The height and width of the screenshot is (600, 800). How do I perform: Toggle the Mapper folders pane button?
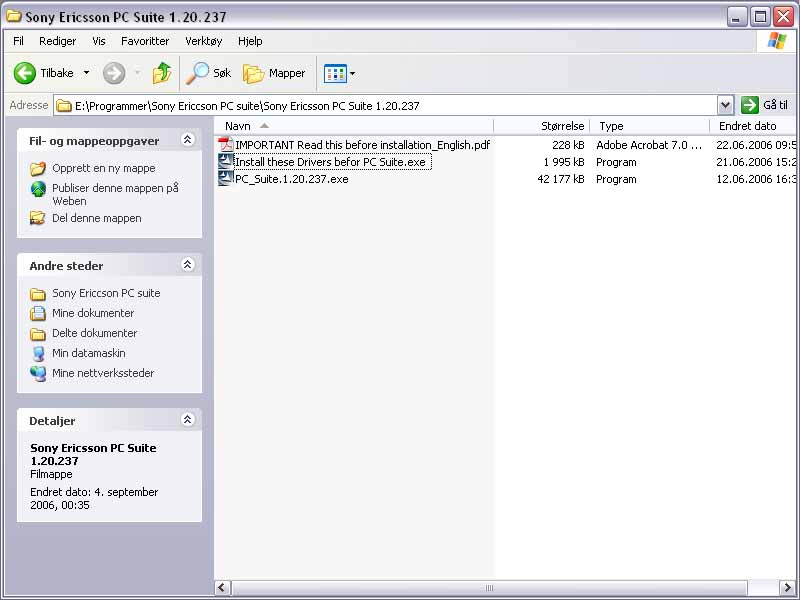(274, 73)
